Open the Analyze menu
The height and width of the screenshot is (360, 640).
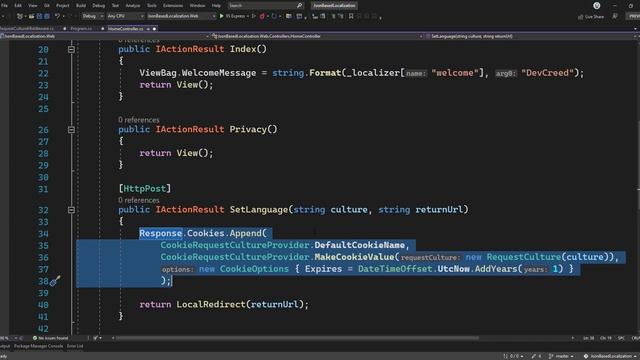(133, 6)
